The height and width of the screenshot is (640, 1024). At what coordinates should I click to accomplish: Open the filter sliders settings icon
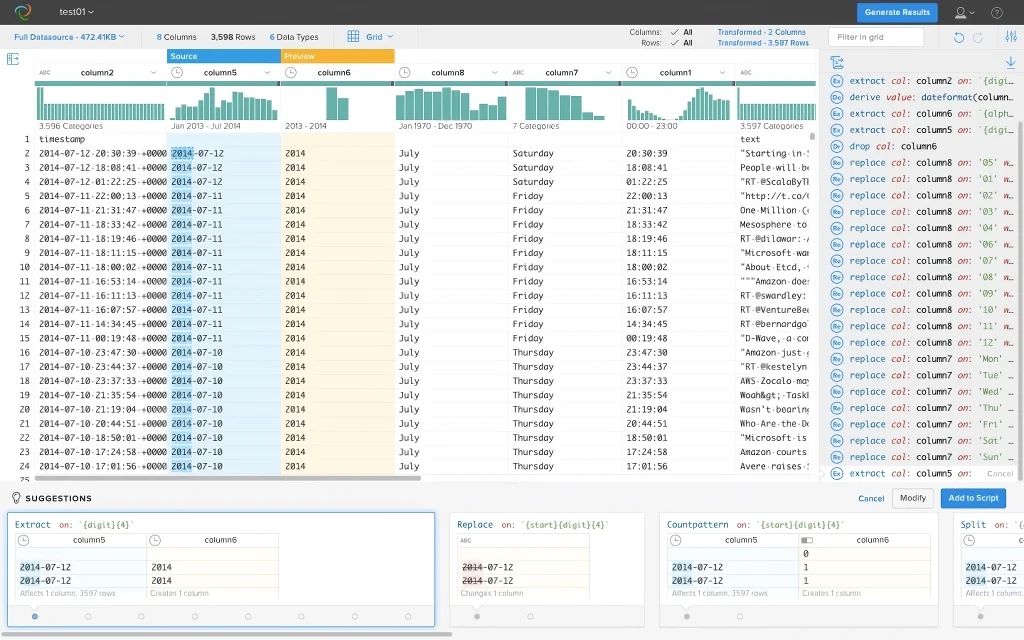click(1011, 37)
